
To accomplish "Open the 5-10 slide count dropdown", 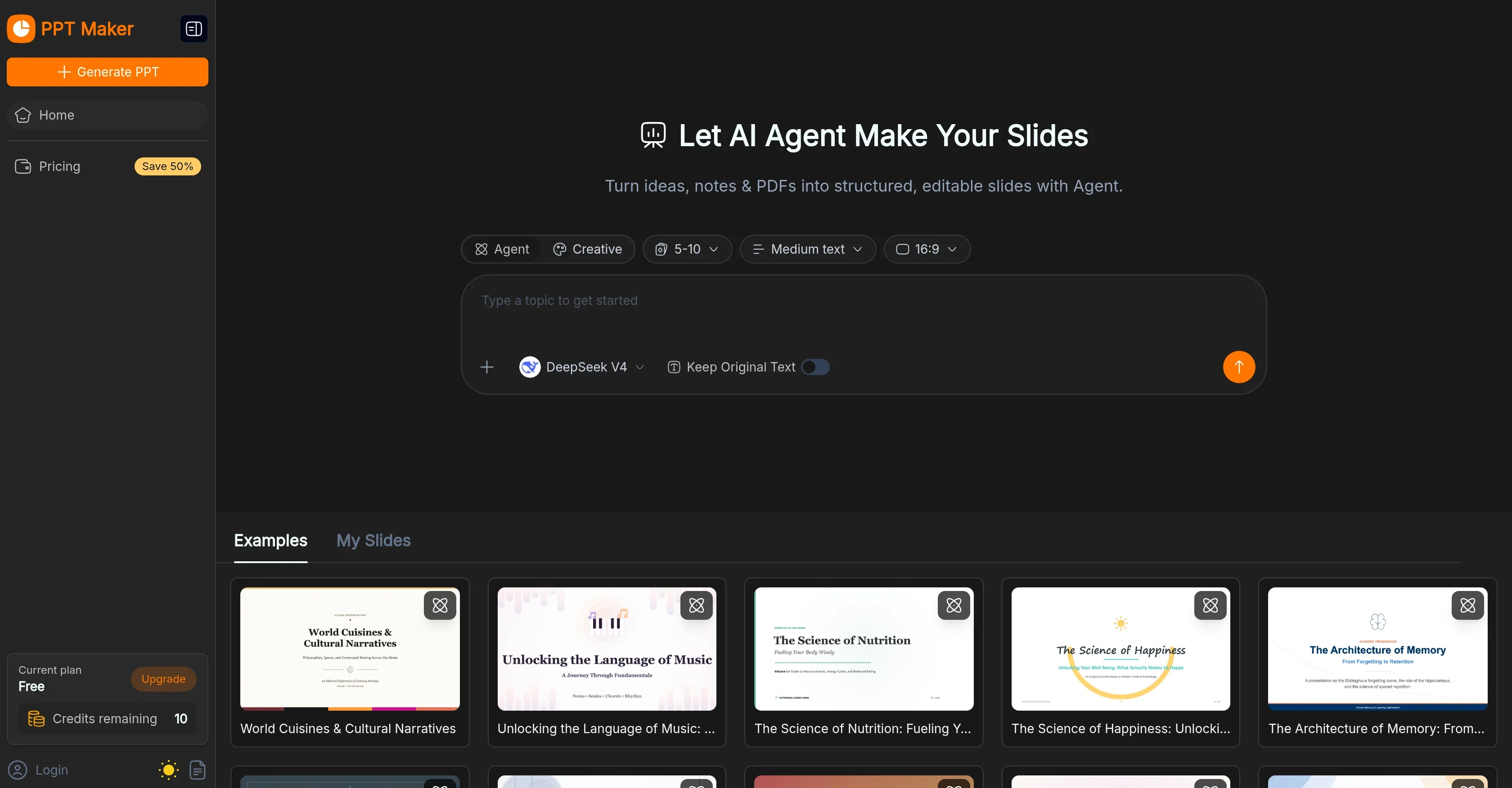I will pos(687,249).
